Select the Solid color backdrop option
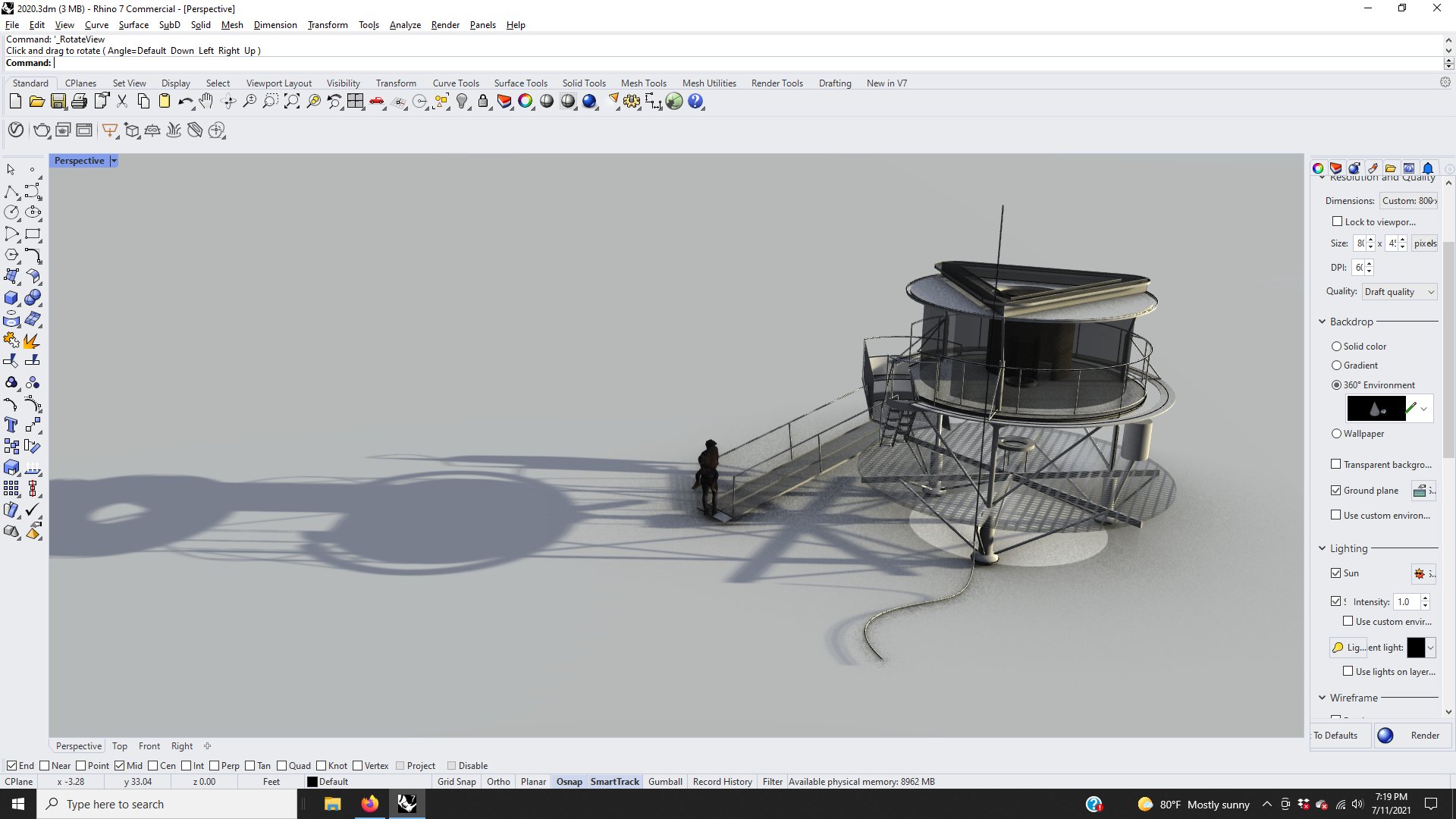This screenshot has width=1456, height=819. [1336, 347]
